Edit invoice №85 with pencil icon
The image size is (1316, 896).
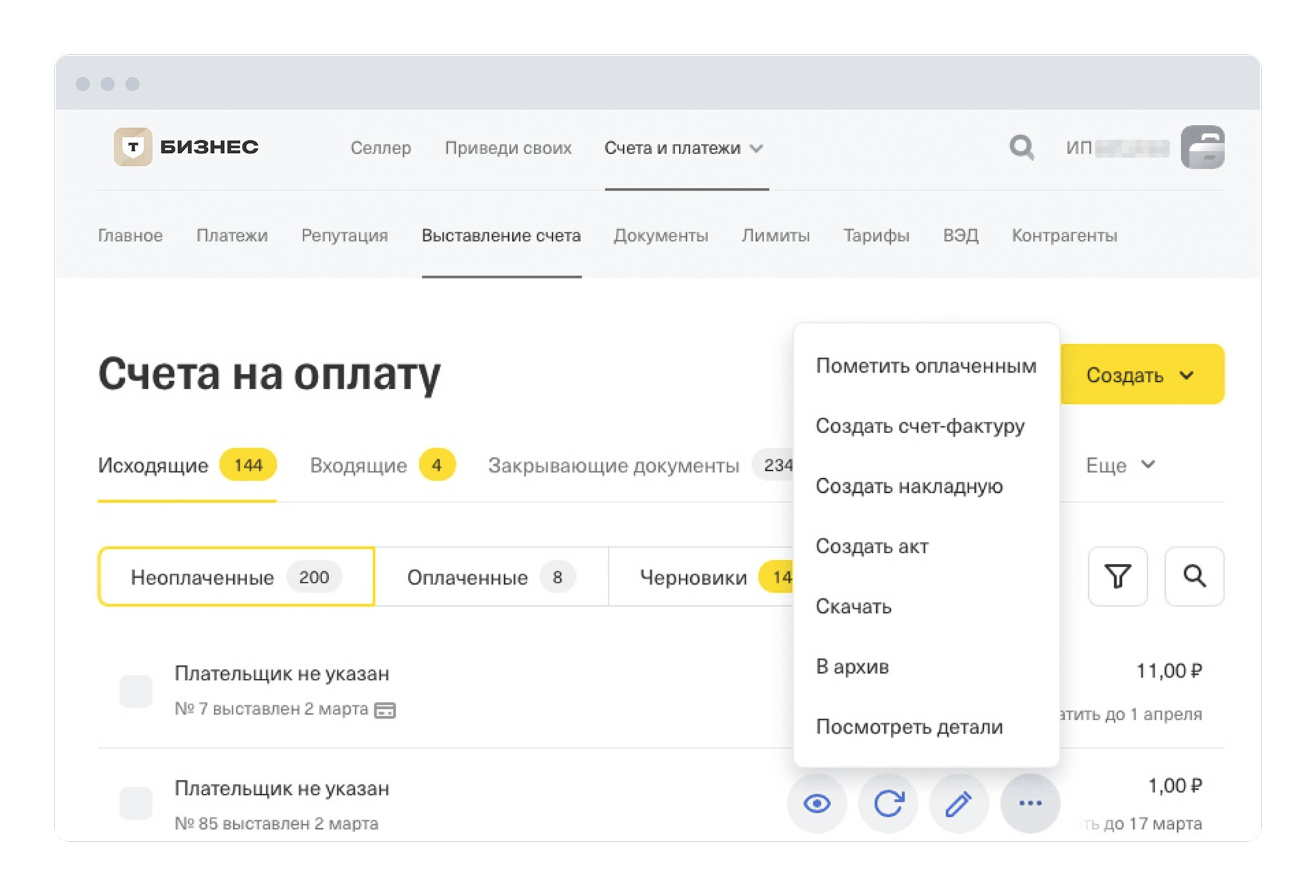pos(959,803)
